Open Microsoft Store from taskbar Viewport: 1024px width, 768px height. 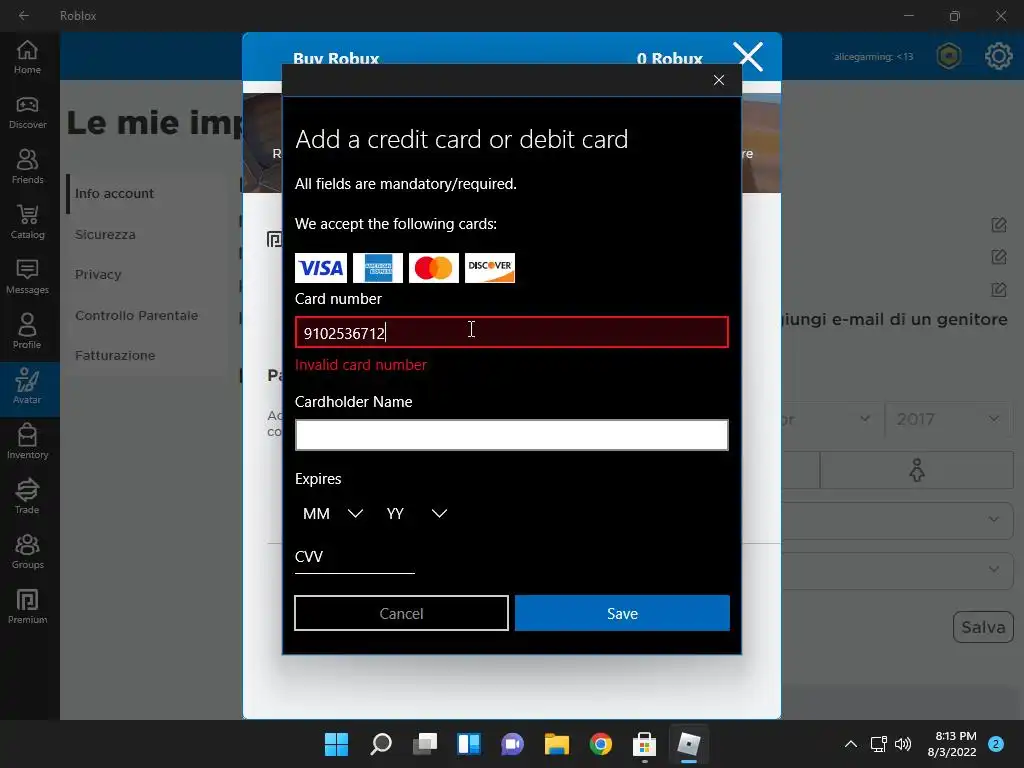[x=644, y=744]
